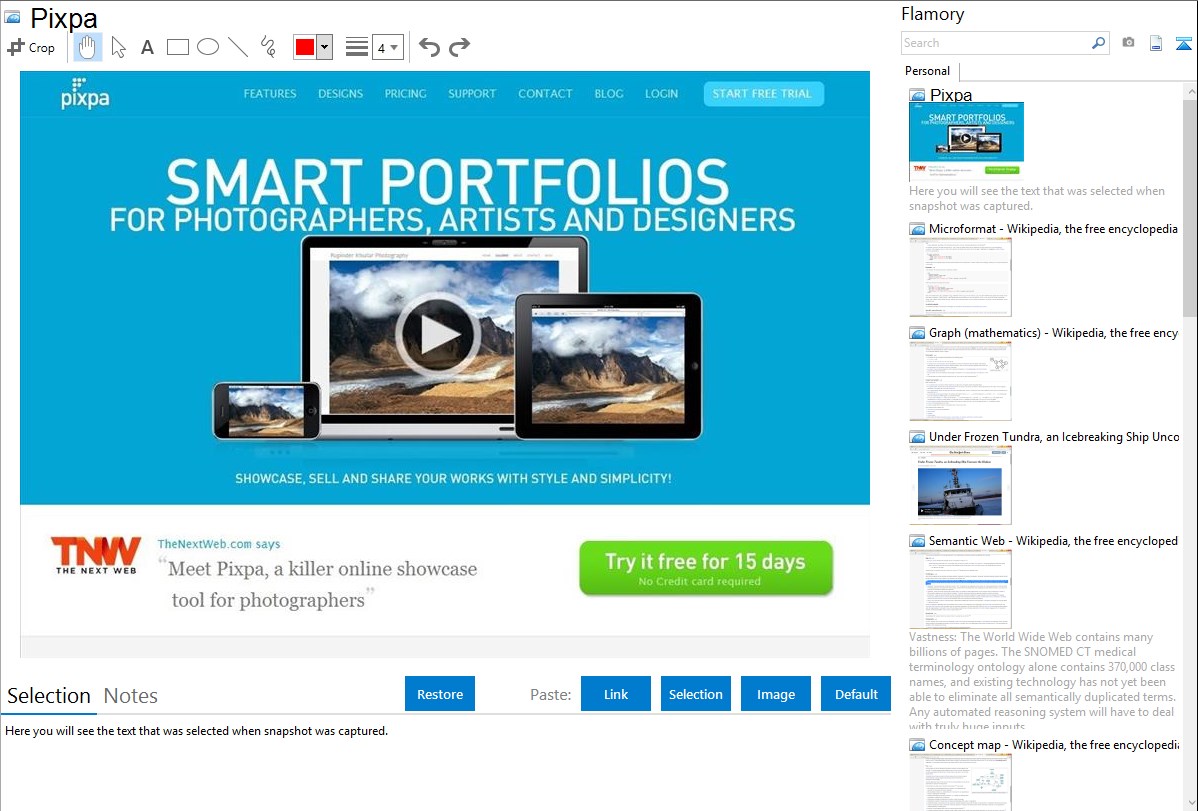Image resolution: width=1198 pixels, height=811 pixels.
Task: Click LOGIN in the Pixpa snapshot
Action: click(662, 93)
